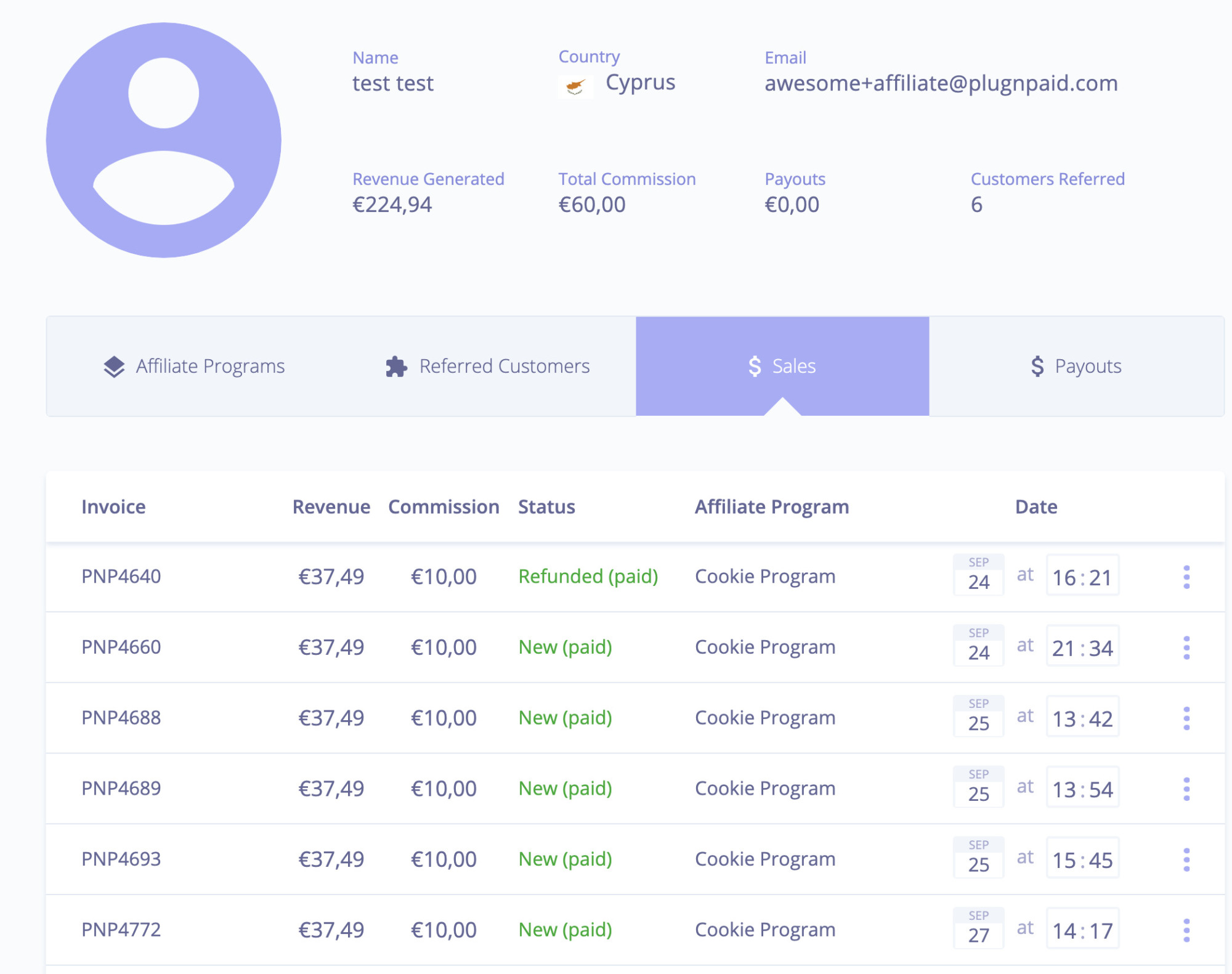Click the Commission column header

444,507
